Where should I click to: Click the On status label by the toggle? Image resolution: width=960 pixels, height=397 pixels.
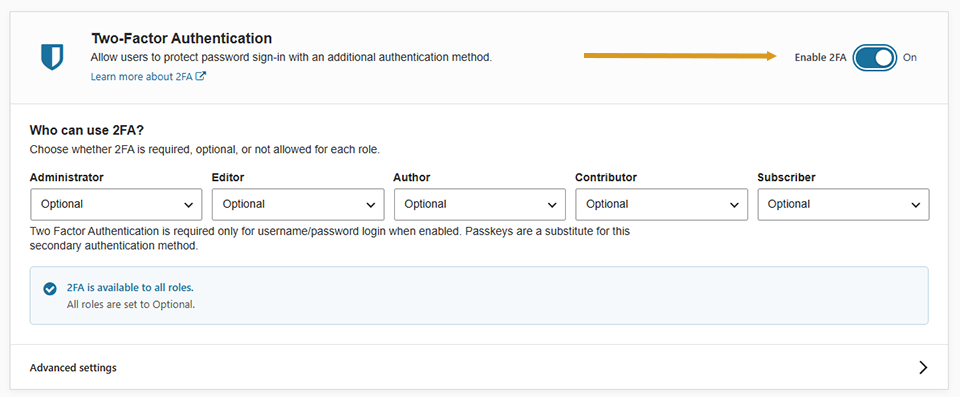(x=910, y=58)
